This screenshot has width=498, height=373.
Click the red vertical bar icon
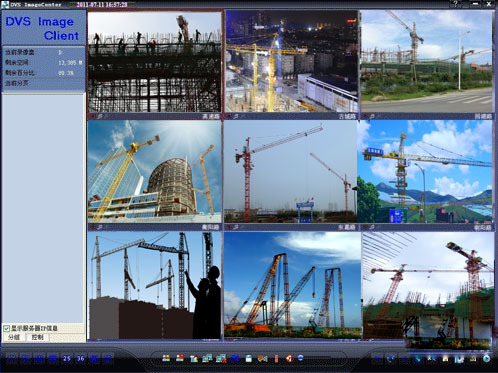coord(276,359)
